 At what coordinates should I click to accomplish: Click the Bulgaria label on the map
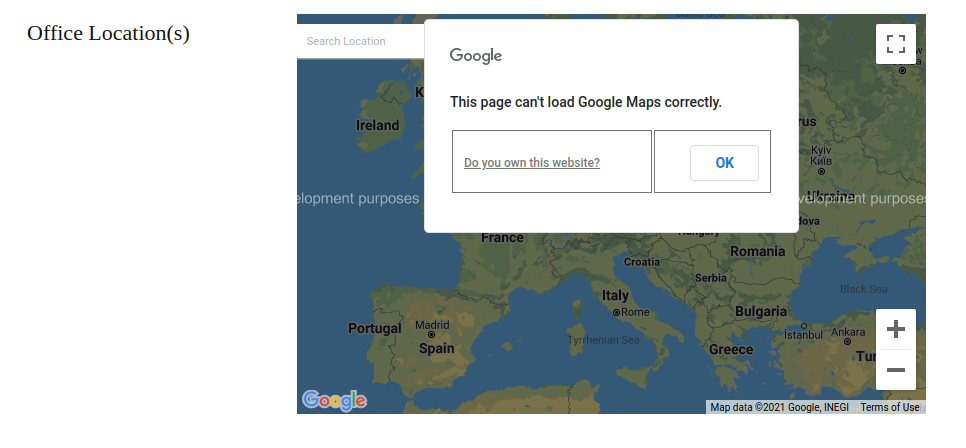pyautogui.click(x=760, y=312)
